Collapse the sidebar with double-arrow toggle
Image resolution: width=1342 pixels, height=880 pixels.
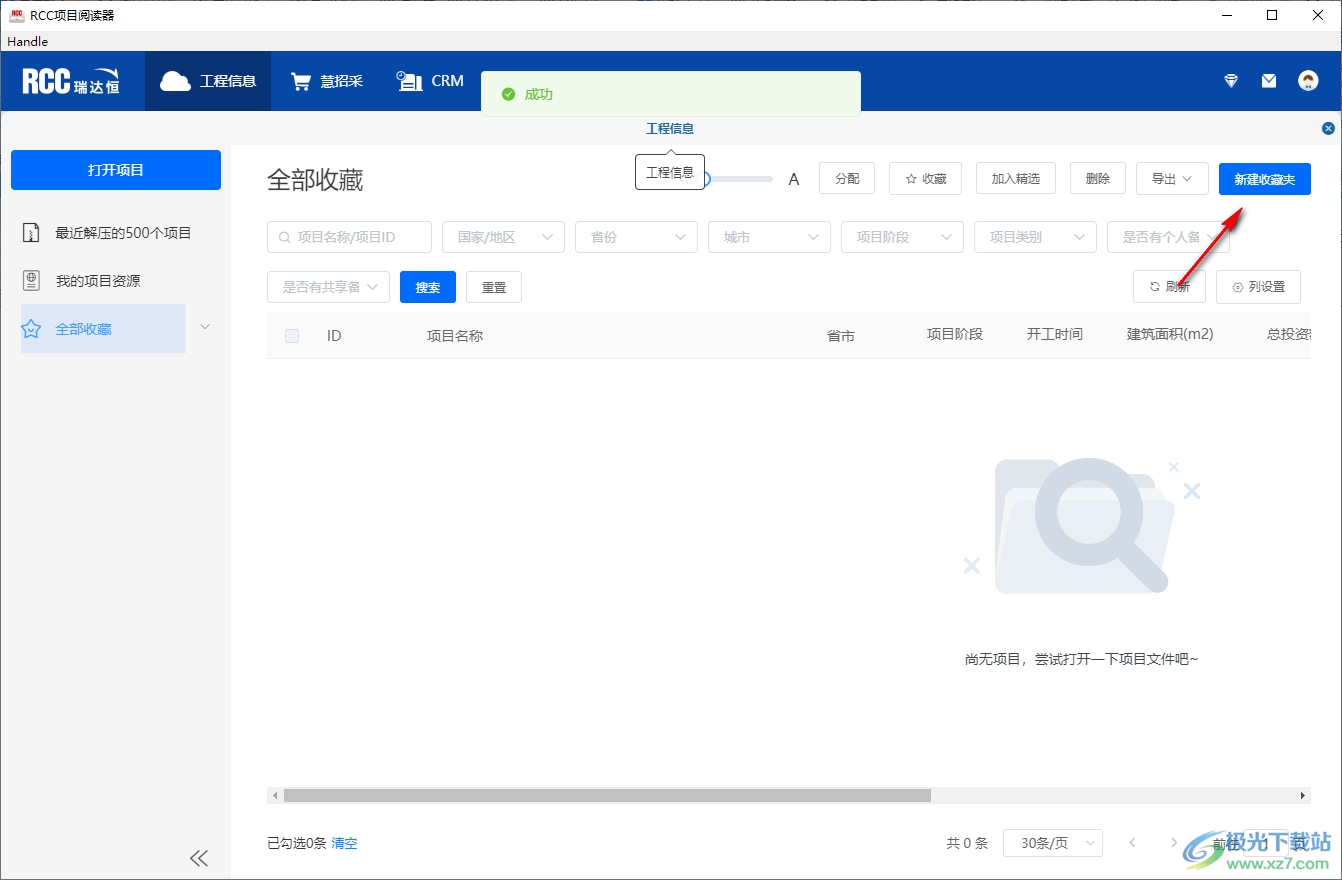click(198, 858)
